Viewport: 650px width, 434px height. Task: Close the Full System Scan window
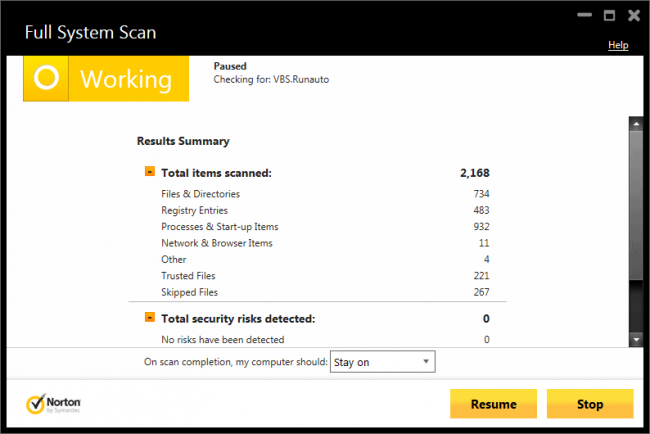click(634, 16)
